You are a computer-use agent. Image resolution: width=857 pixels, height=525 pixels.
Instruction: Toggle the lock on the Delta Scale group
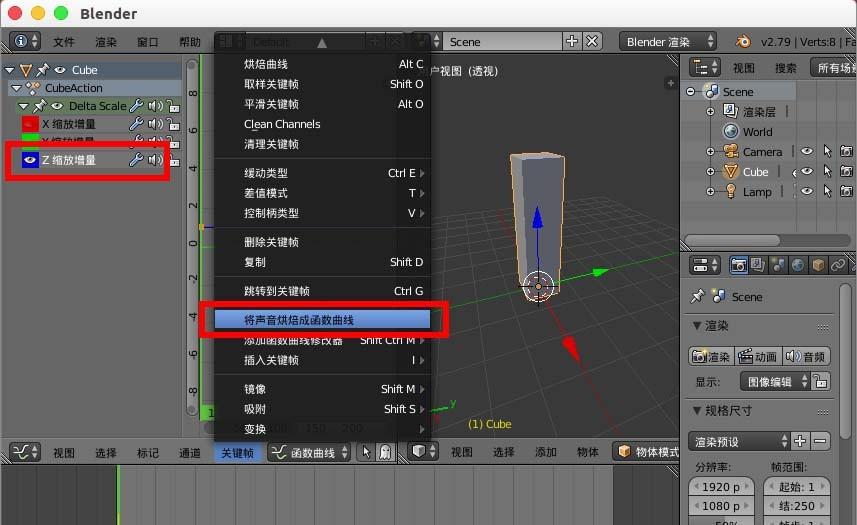point(173,105)
